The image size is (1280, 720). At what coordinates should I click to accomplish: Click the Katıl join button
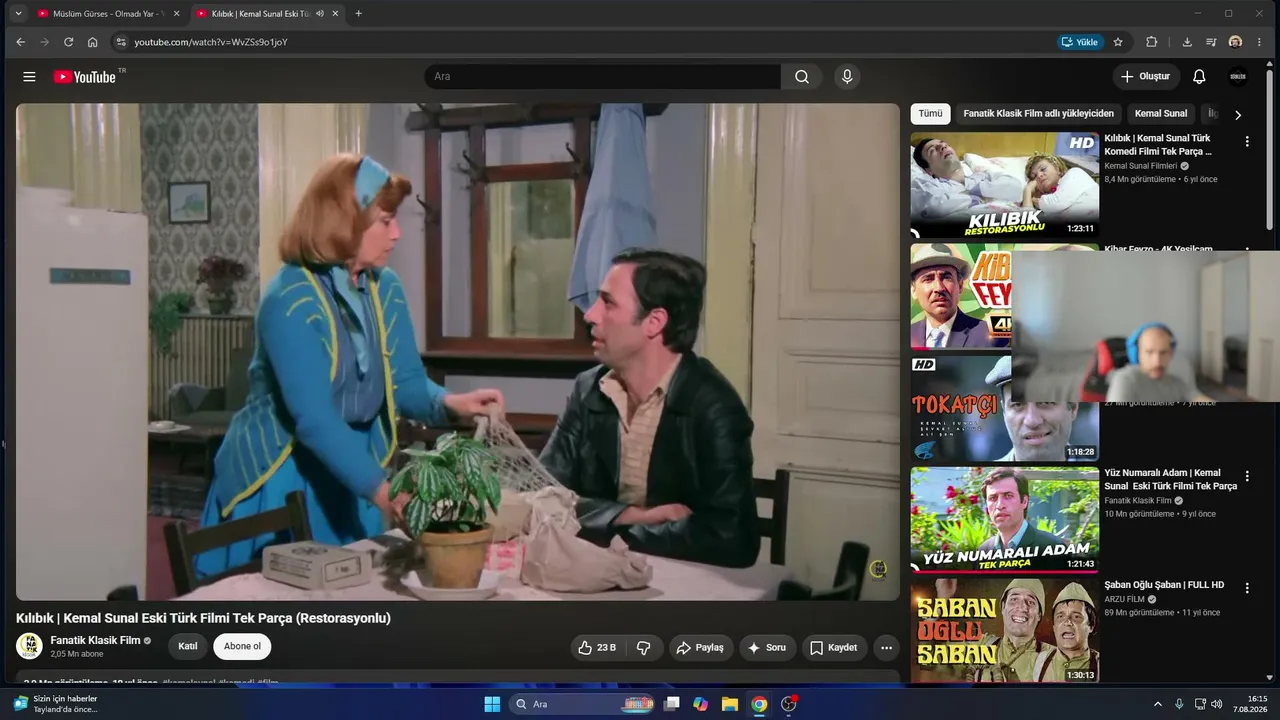pyautogui.click(x=188, y=646)
